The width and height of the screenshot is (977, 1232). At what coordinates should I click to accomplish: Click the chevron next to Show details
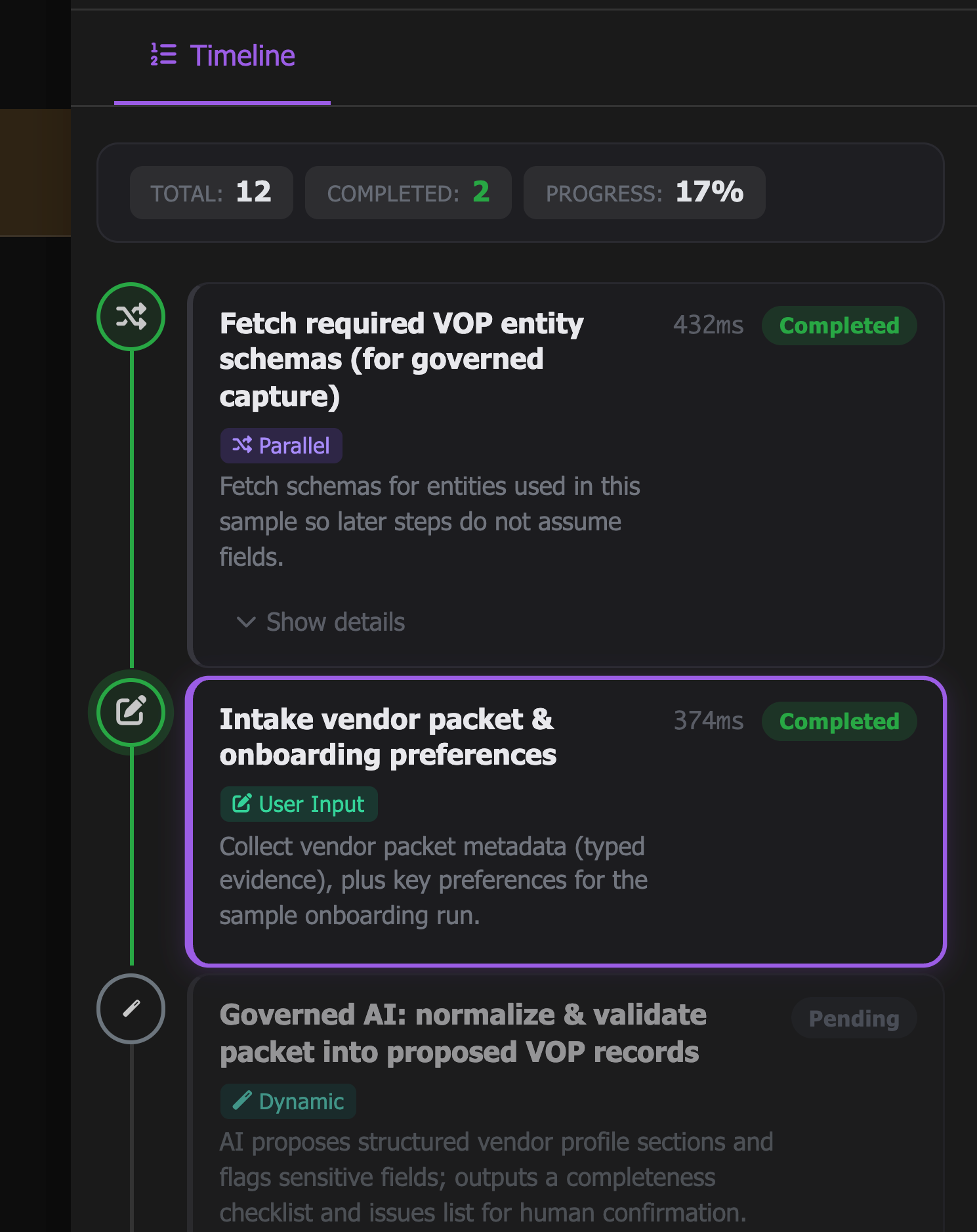pyautogui.click(x=245, y=623)
